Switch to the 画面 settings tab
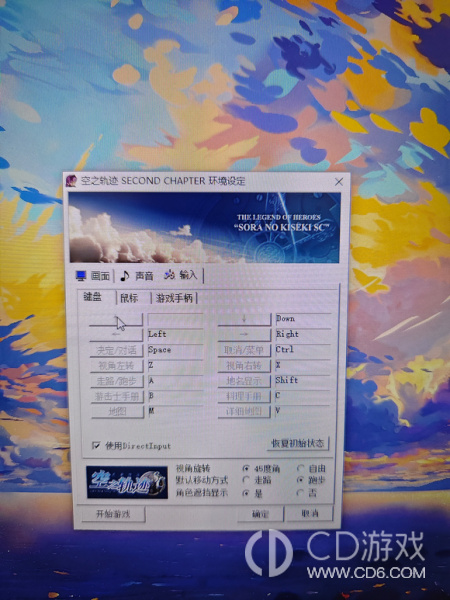450x600 pixels. coord(93,276)
